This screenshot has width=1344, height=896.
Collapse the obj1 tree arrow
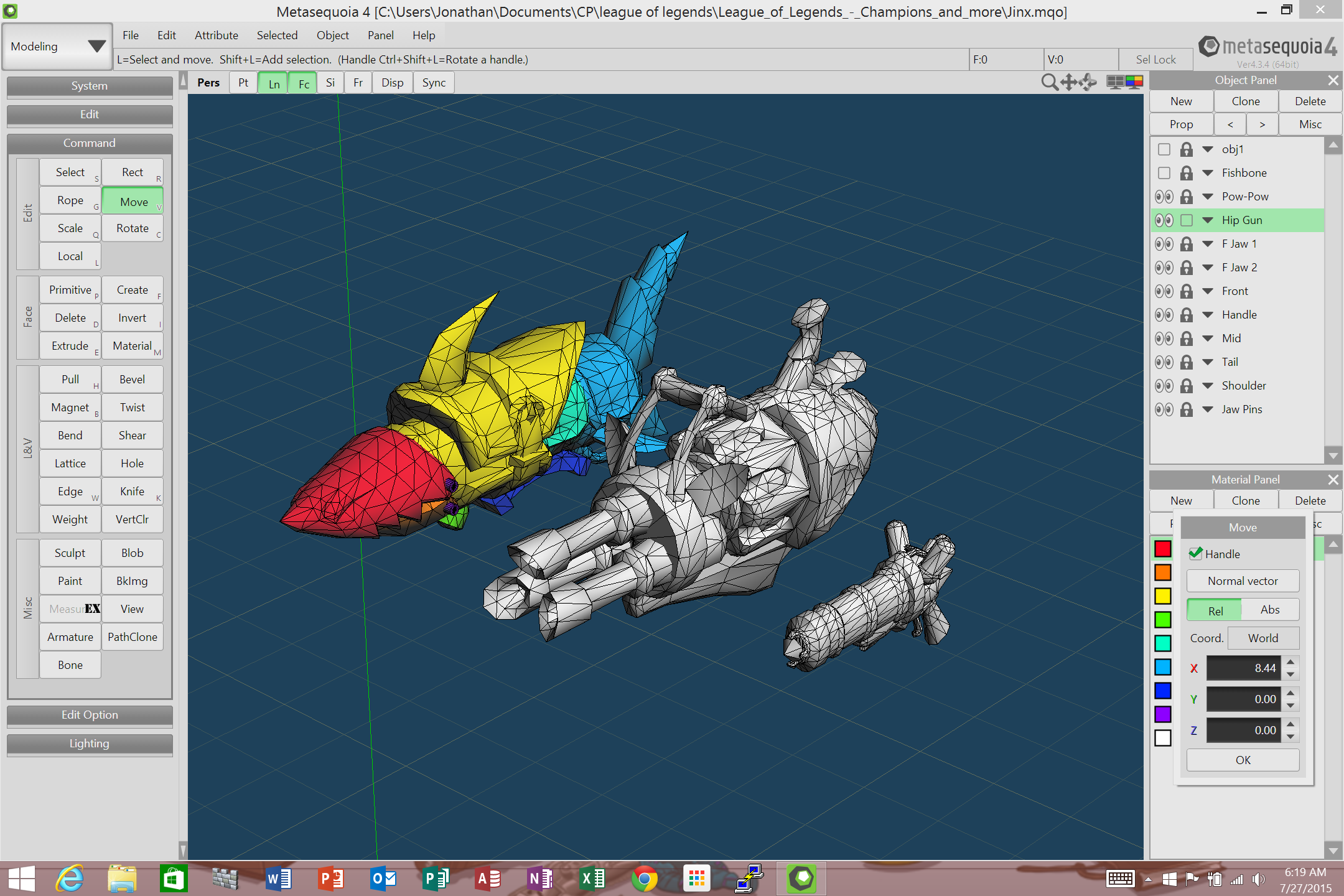1208,149
